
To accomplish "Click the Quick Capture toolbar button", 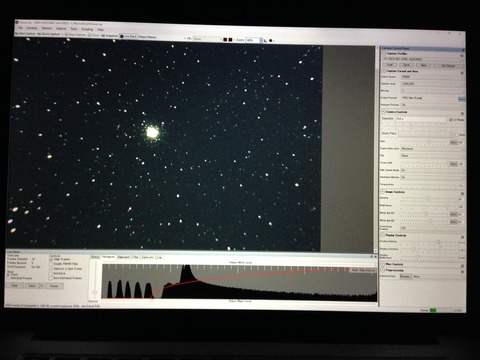I will (x=48, y=34).
